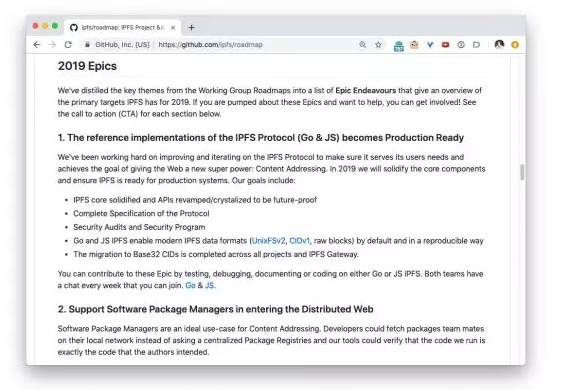
Task: Click the 2019 Epics heading
Action: [87, 66]
